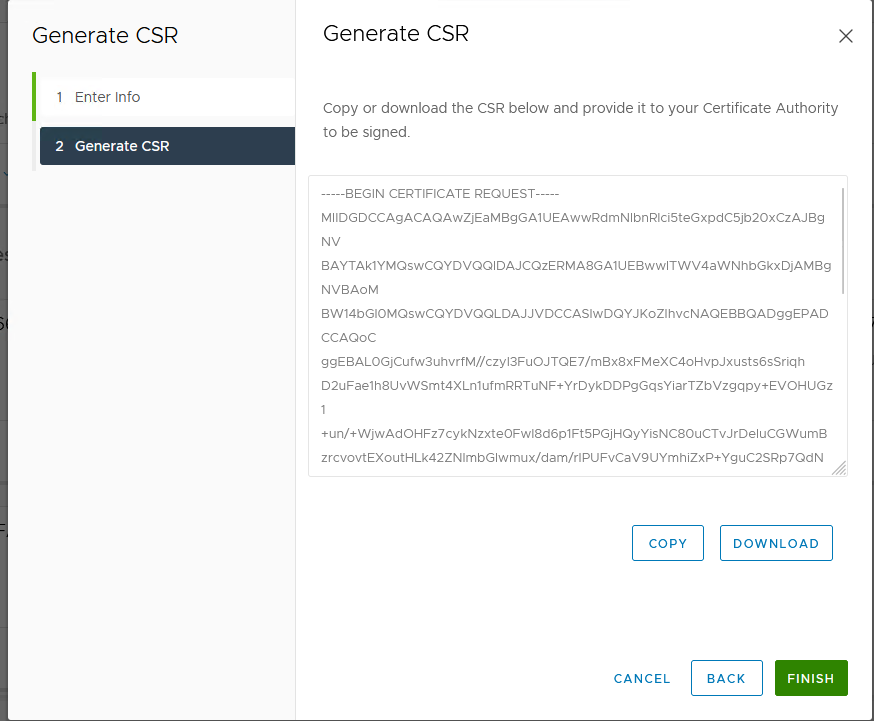The image size is (874, 721).
Task: Go back to the previous wizard step
Action: point(727,678)
